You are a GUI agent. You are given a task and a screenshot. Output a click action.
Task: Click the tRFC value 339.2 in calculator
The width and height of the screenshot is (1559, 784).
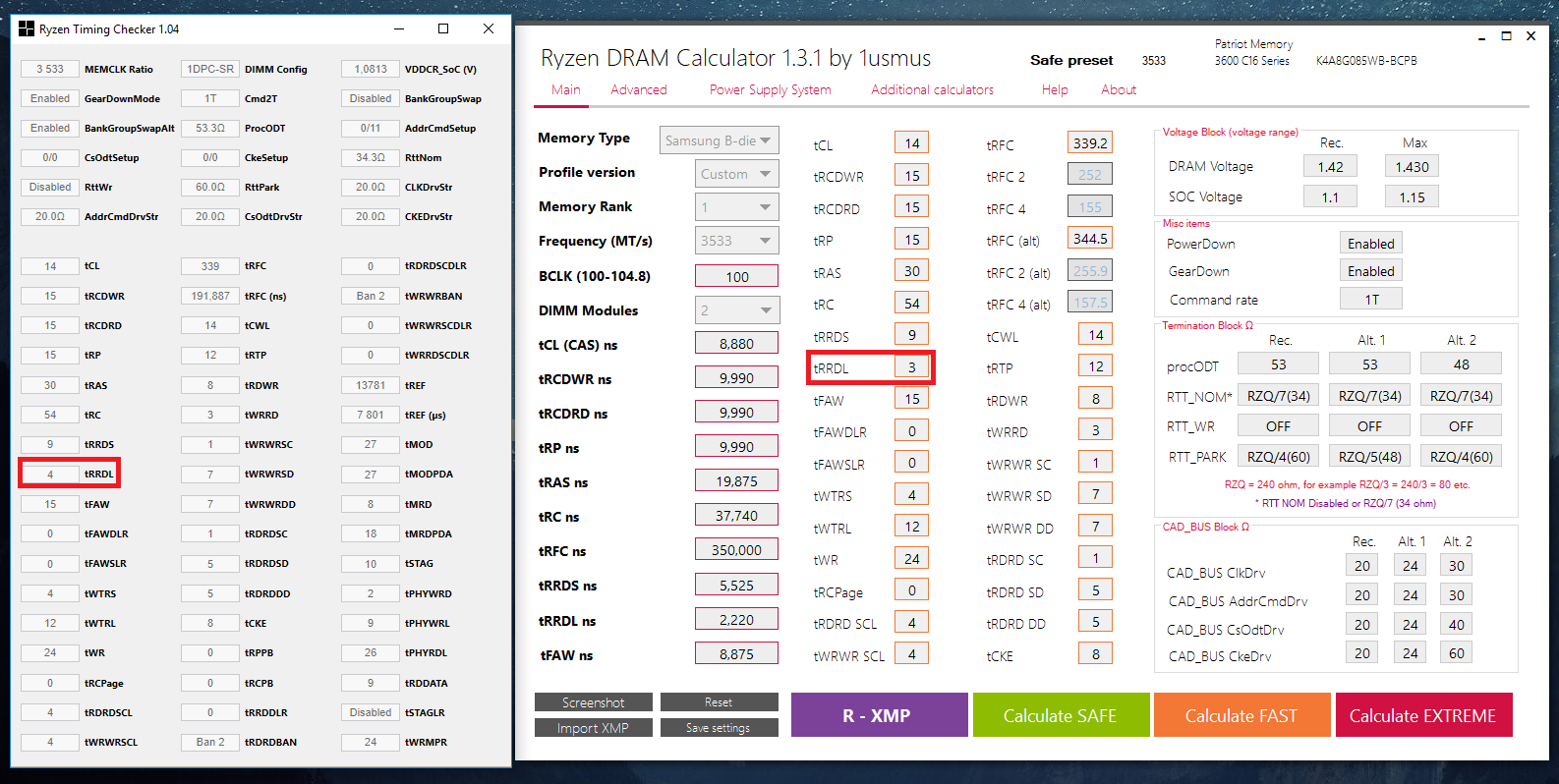click(1090, 143)
